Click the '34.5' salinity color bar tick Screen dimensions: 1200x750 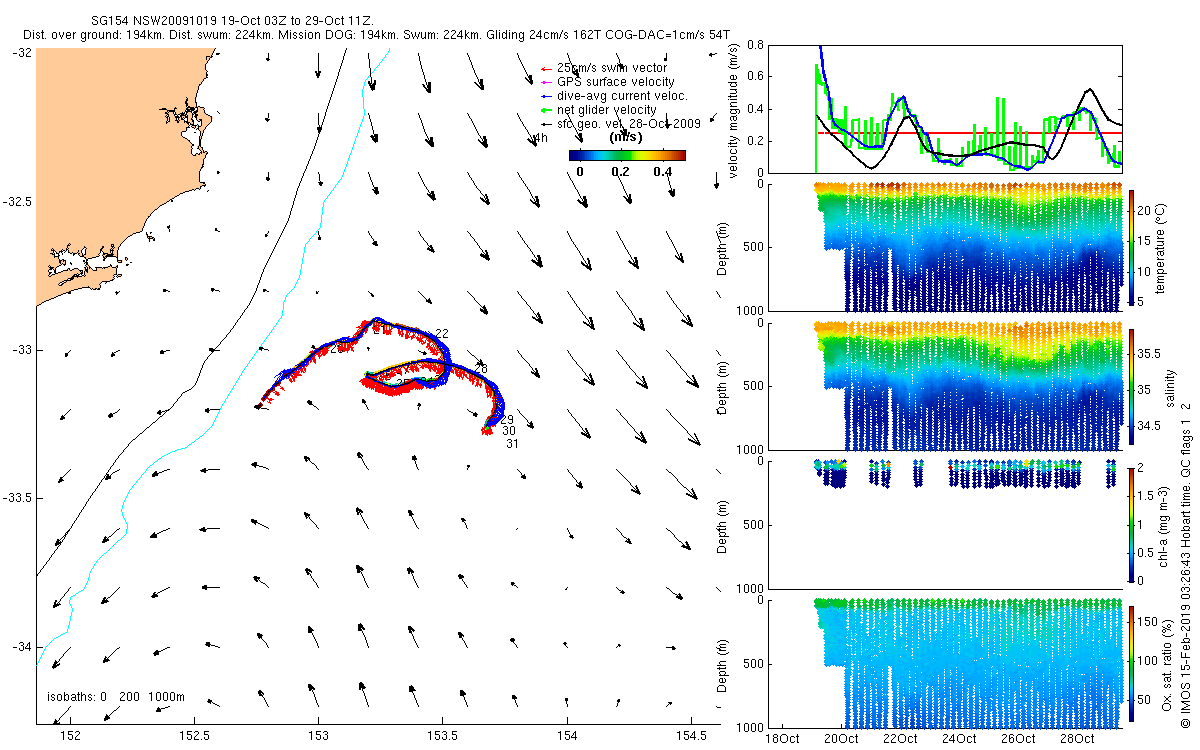[1150, 426]
